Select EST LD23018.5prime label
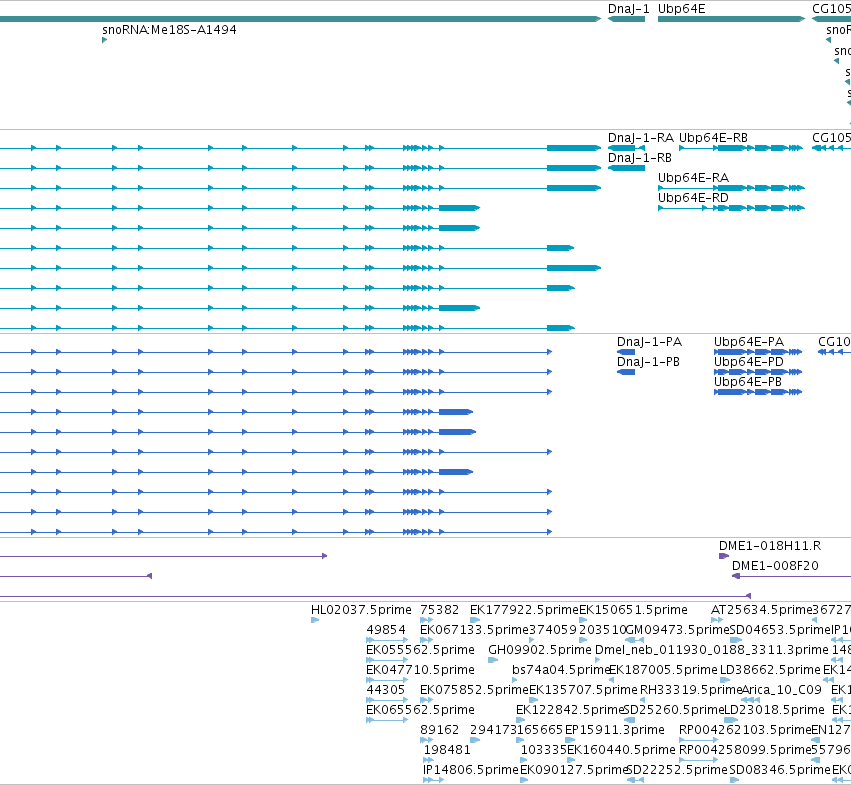 774,711
